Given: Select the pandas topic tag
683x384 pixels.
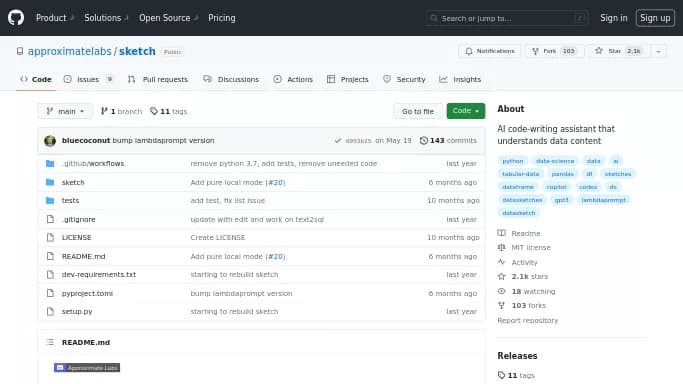Looking at the screenshot, I should pos(562,174).
